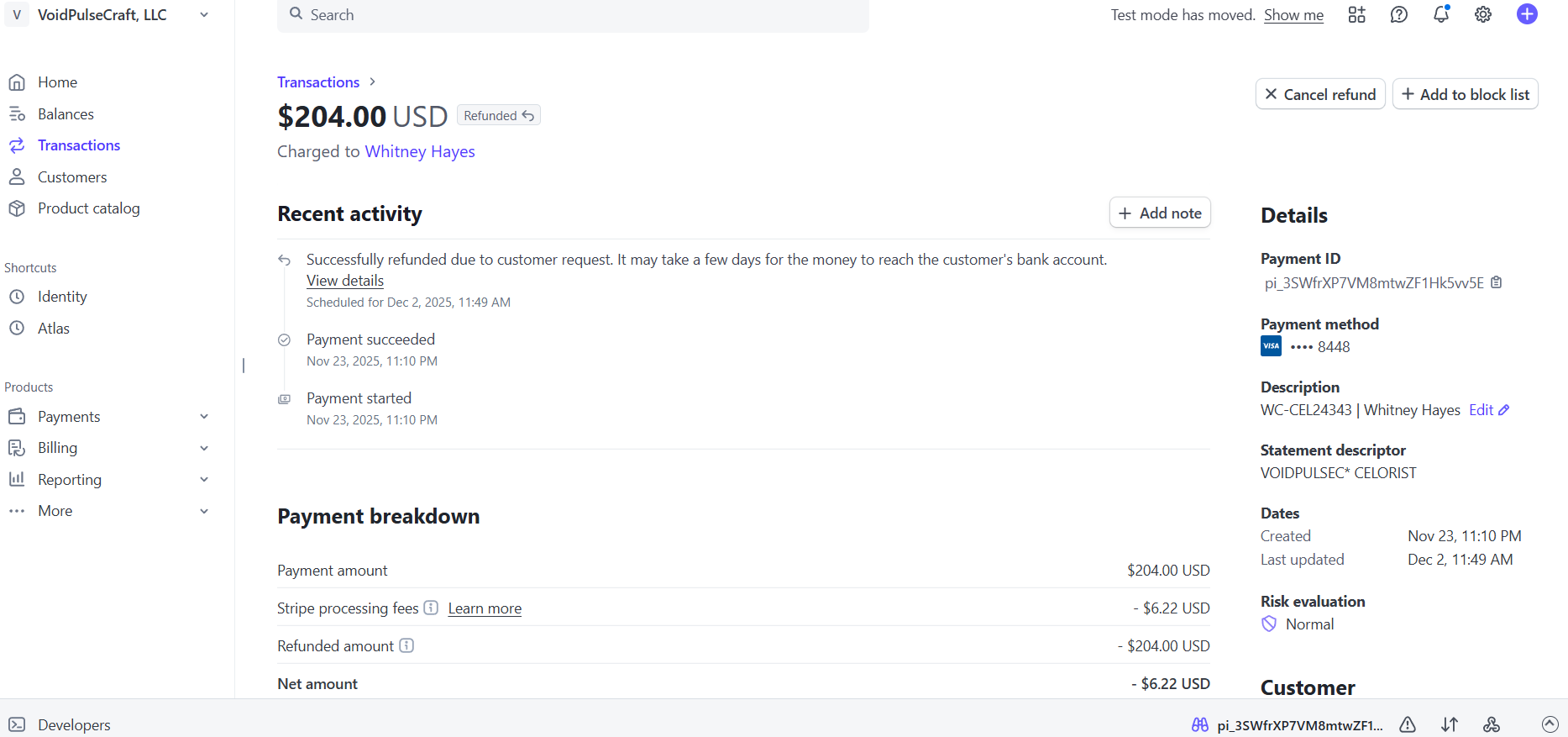
Task: Expand bottom developer panel arrow icon
Action: pyautogui.click(x=1550, y=724)
